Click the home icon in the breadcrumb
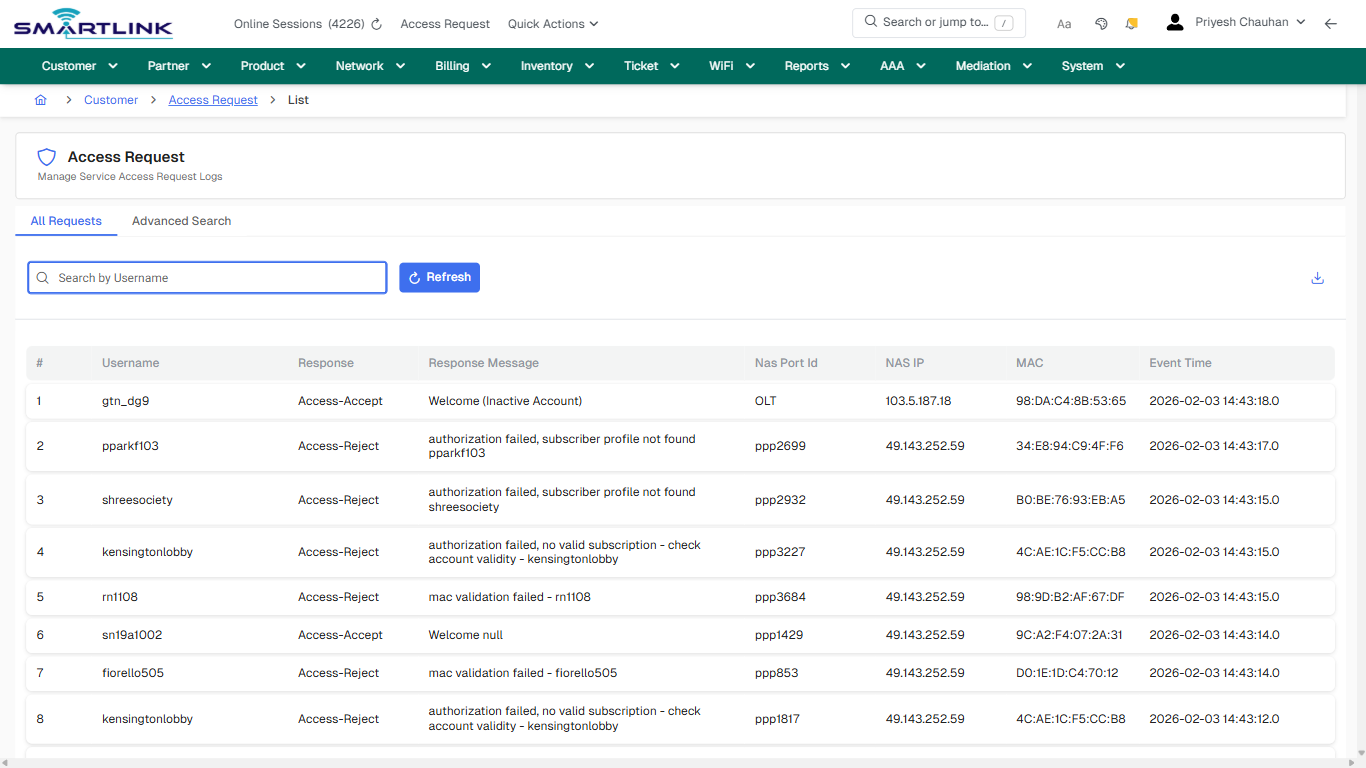Image resolution: width=1366 pixels, height=768 pixels. click(40, 100)
